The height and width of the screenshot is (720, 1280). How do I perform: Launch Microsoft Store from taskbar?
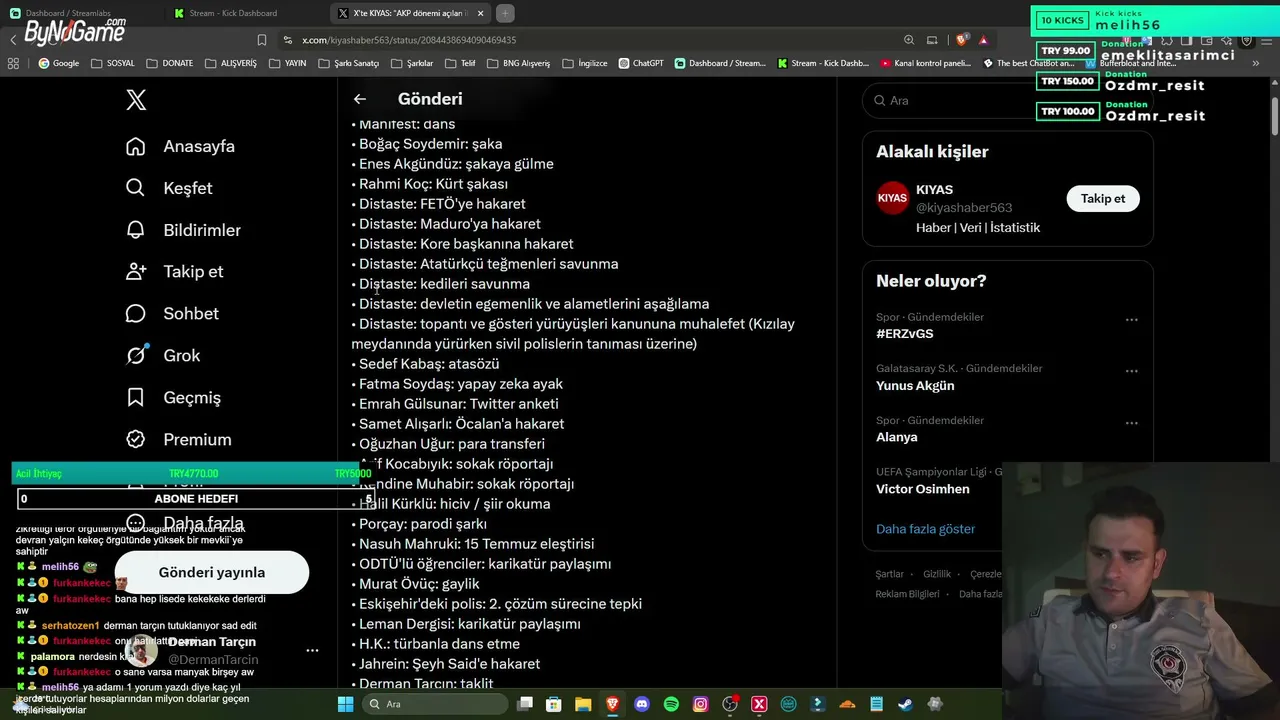point(554,704)
